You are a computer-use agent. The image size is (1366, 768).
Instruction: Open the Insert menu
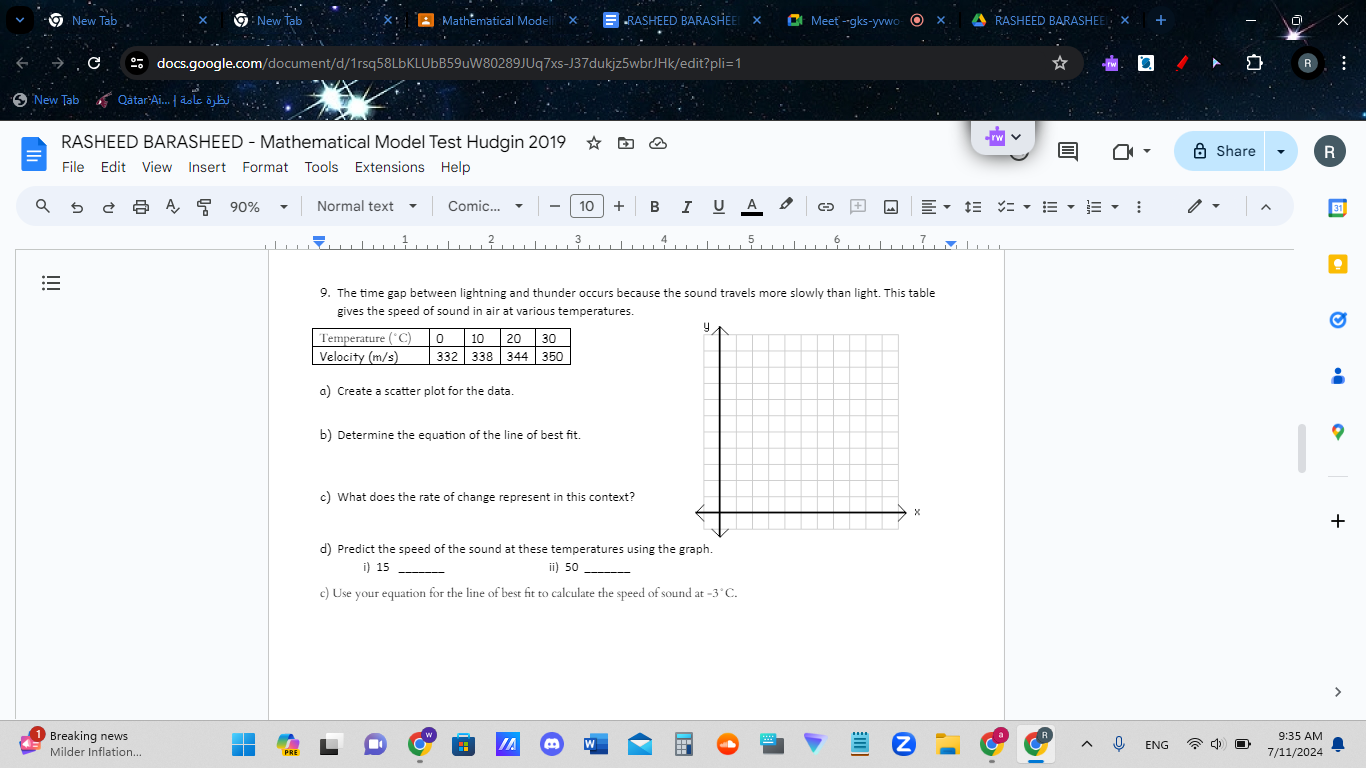click(x=207, y=167)
